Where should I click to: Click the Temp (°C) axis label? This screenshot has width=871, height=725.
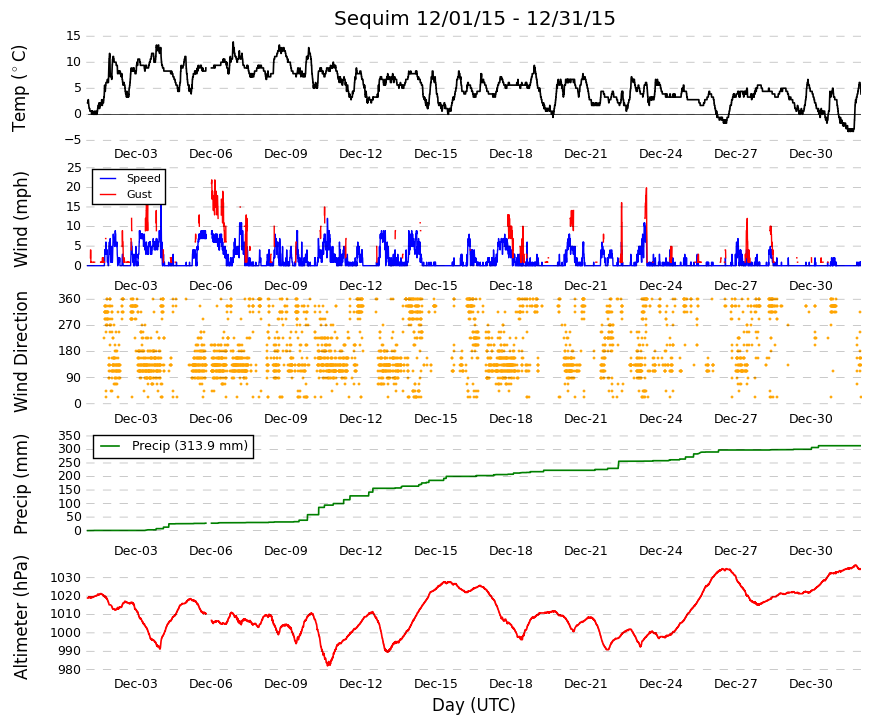click(x=19, y=88)
